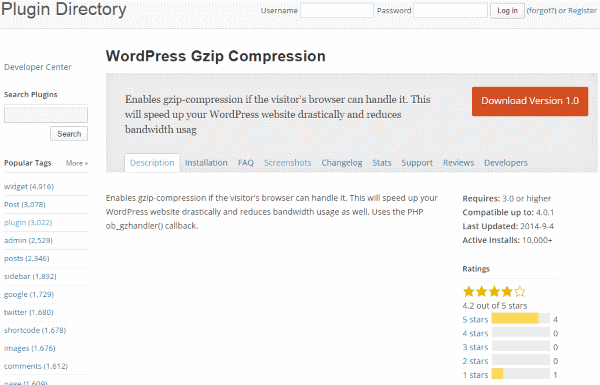Select the Description tab

click(x=152, y=163)
